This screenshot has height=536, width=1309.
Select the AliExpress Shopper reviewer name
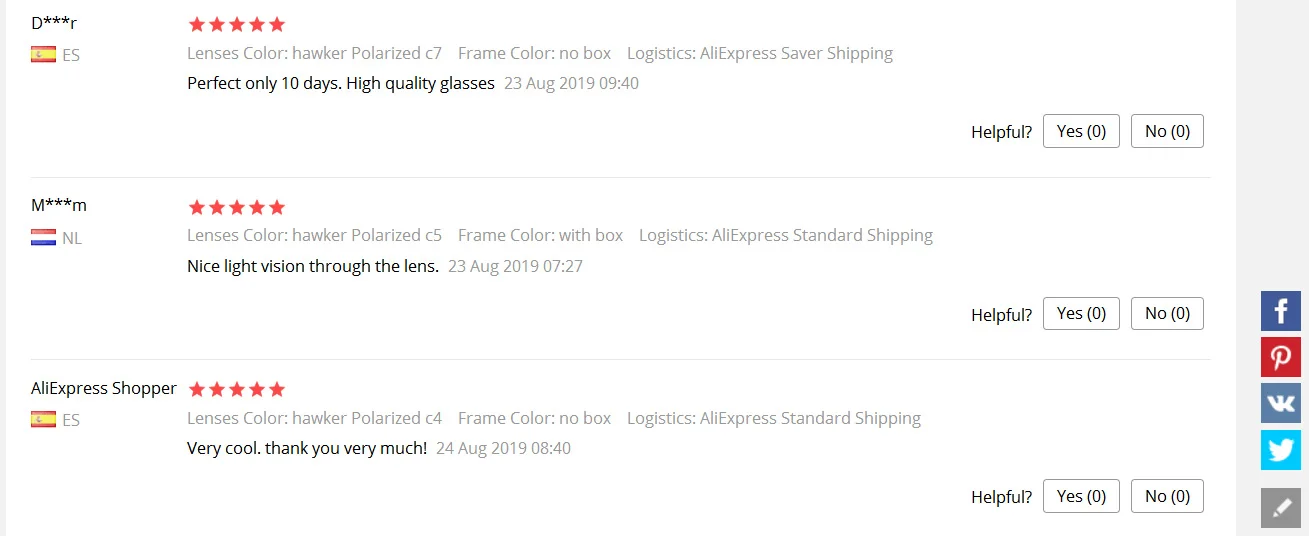pos(104,388)
